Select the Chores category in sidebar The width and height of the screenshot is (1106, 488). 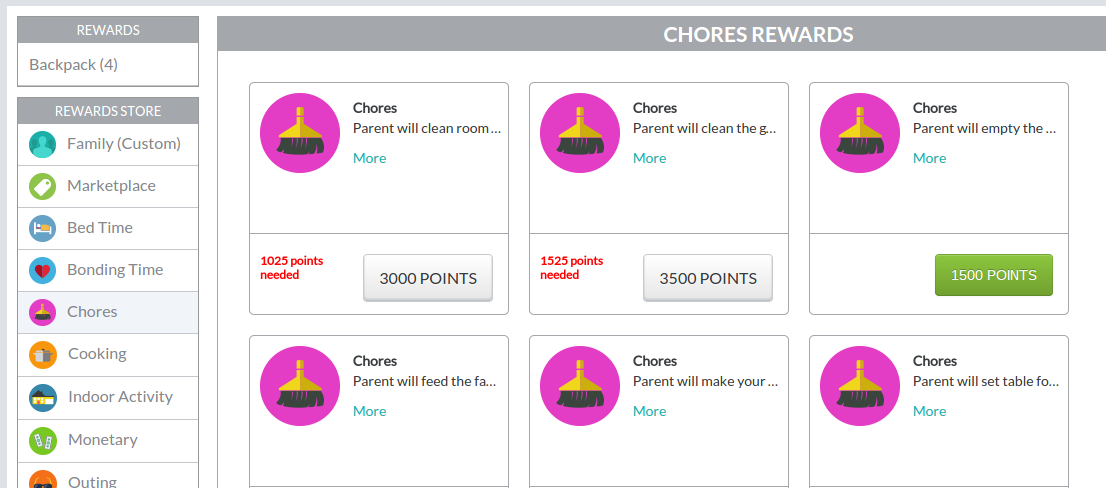pos(108,312)
